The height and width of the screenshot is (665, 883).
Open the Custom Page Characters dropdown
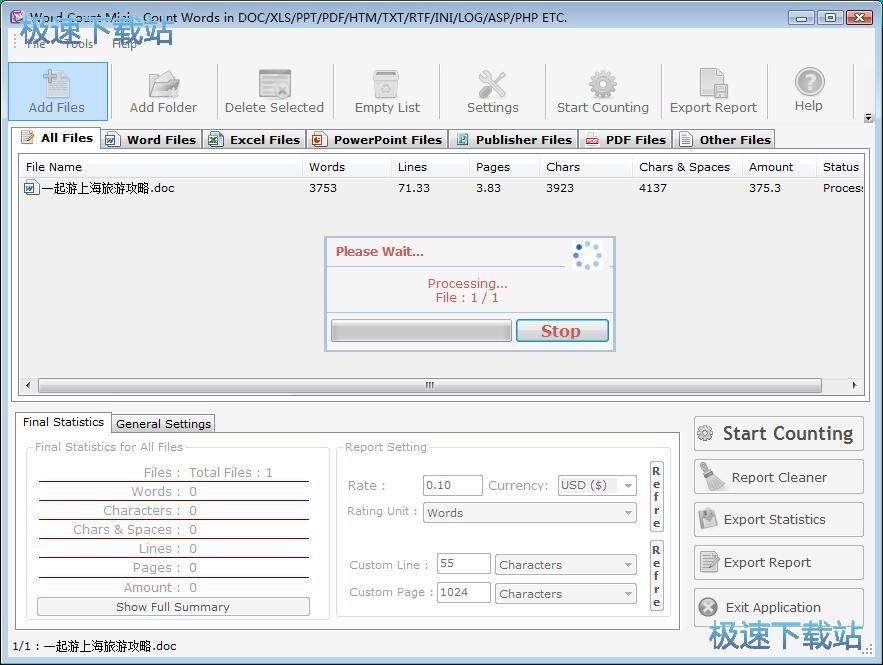click(566, 593)
